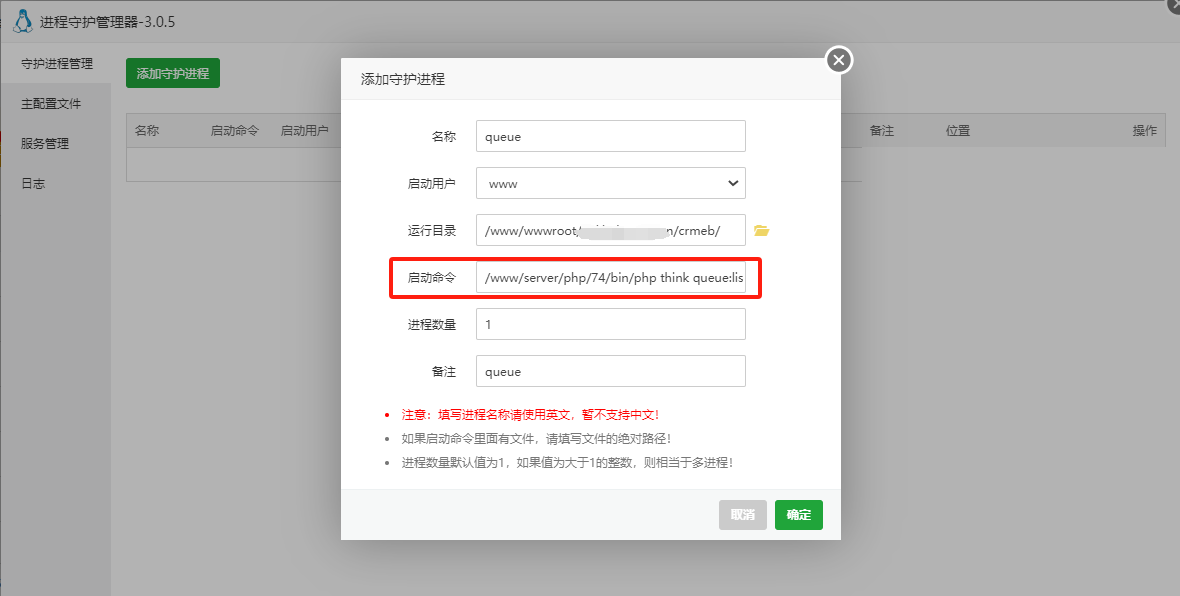Click the 位置 column header
Screen dimensions: 1180x596
pos(958,131)
